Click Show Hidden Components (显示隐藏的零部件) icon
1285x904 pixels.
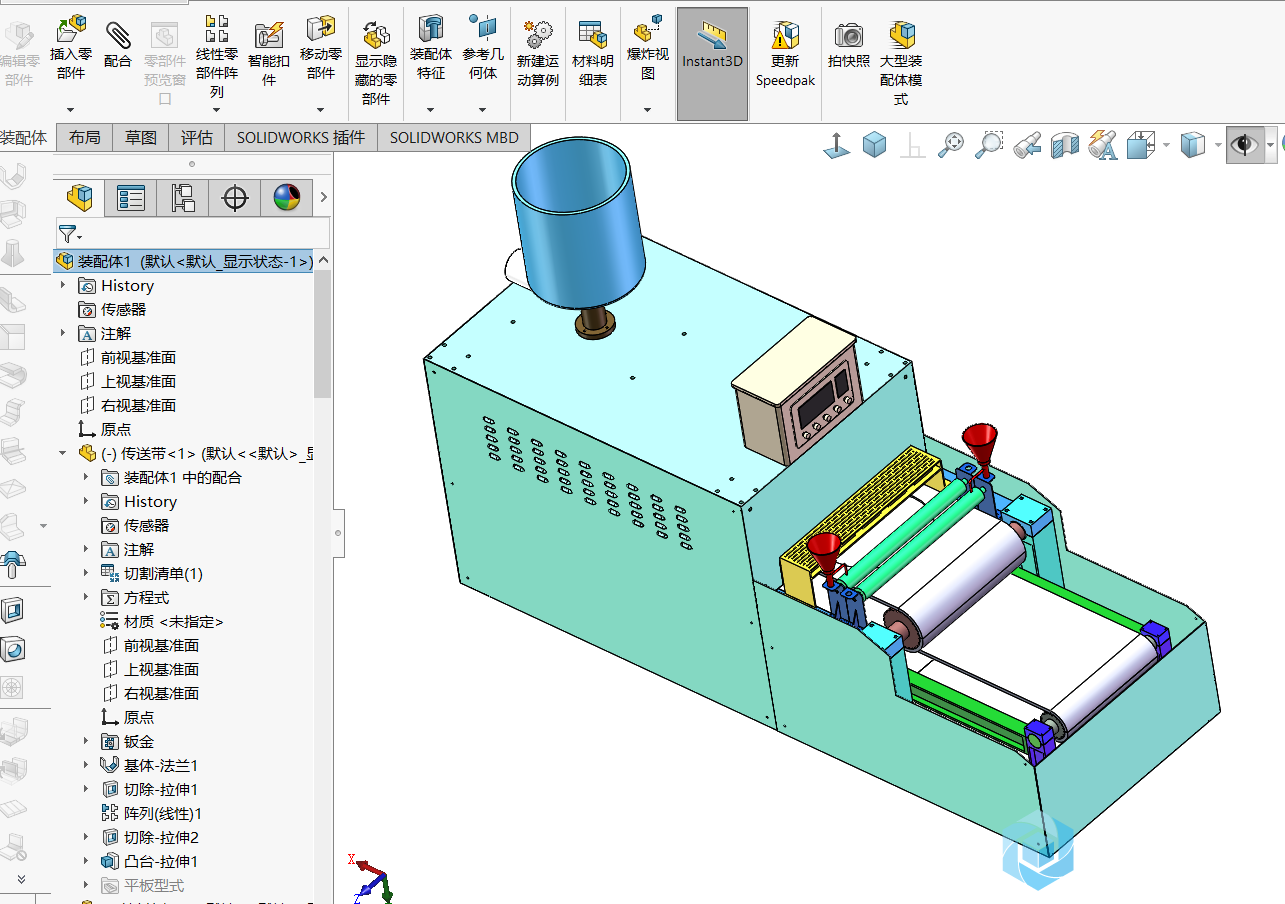coord(376,36)
